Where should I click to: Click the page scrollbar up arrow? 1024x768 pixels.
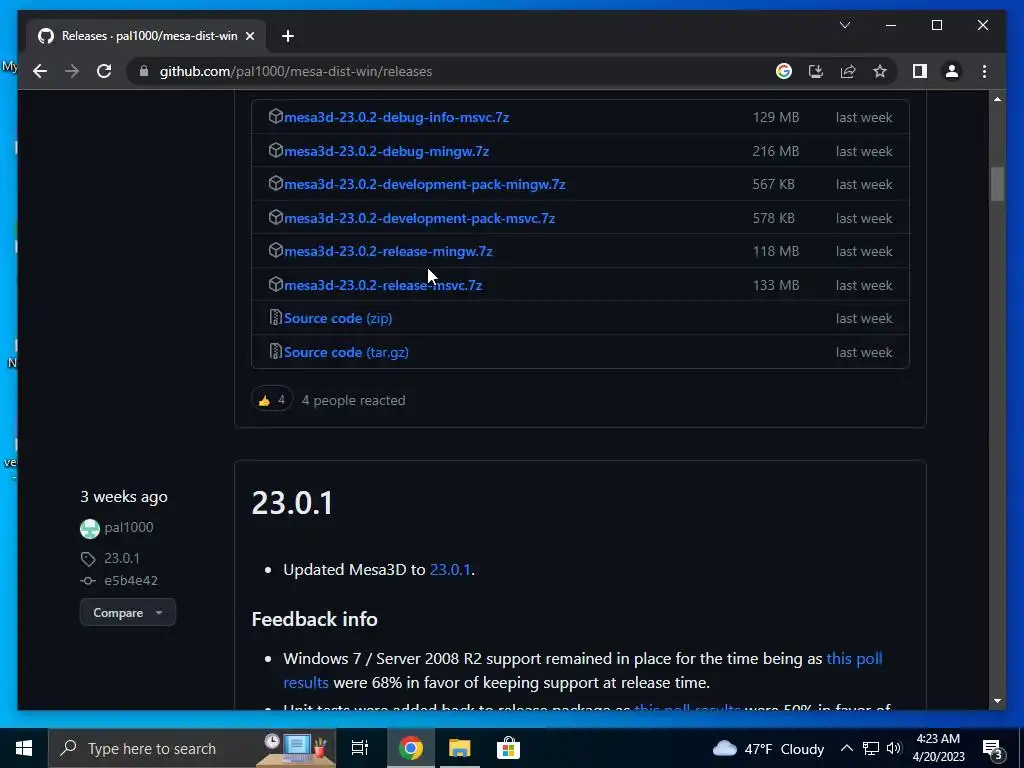pyautogui.click(x=997, y=99)
